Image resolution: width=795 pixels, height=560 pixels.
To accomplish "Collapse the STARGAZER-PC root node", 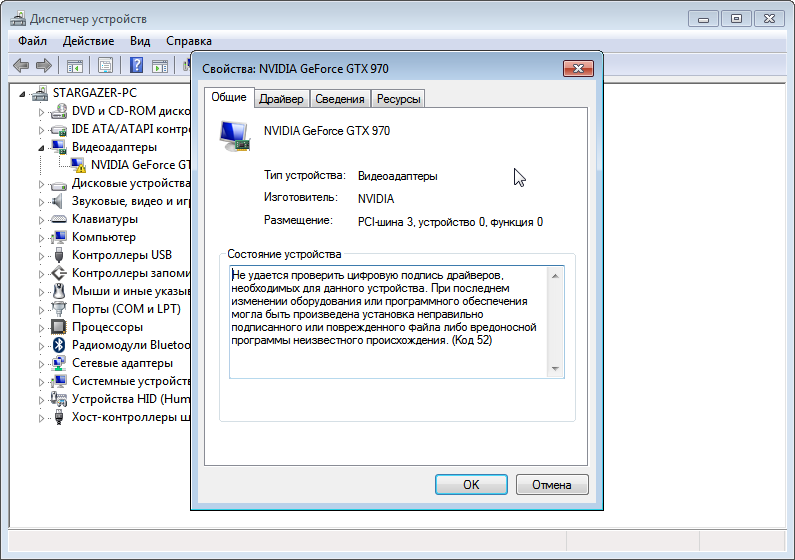I will 22,94.
